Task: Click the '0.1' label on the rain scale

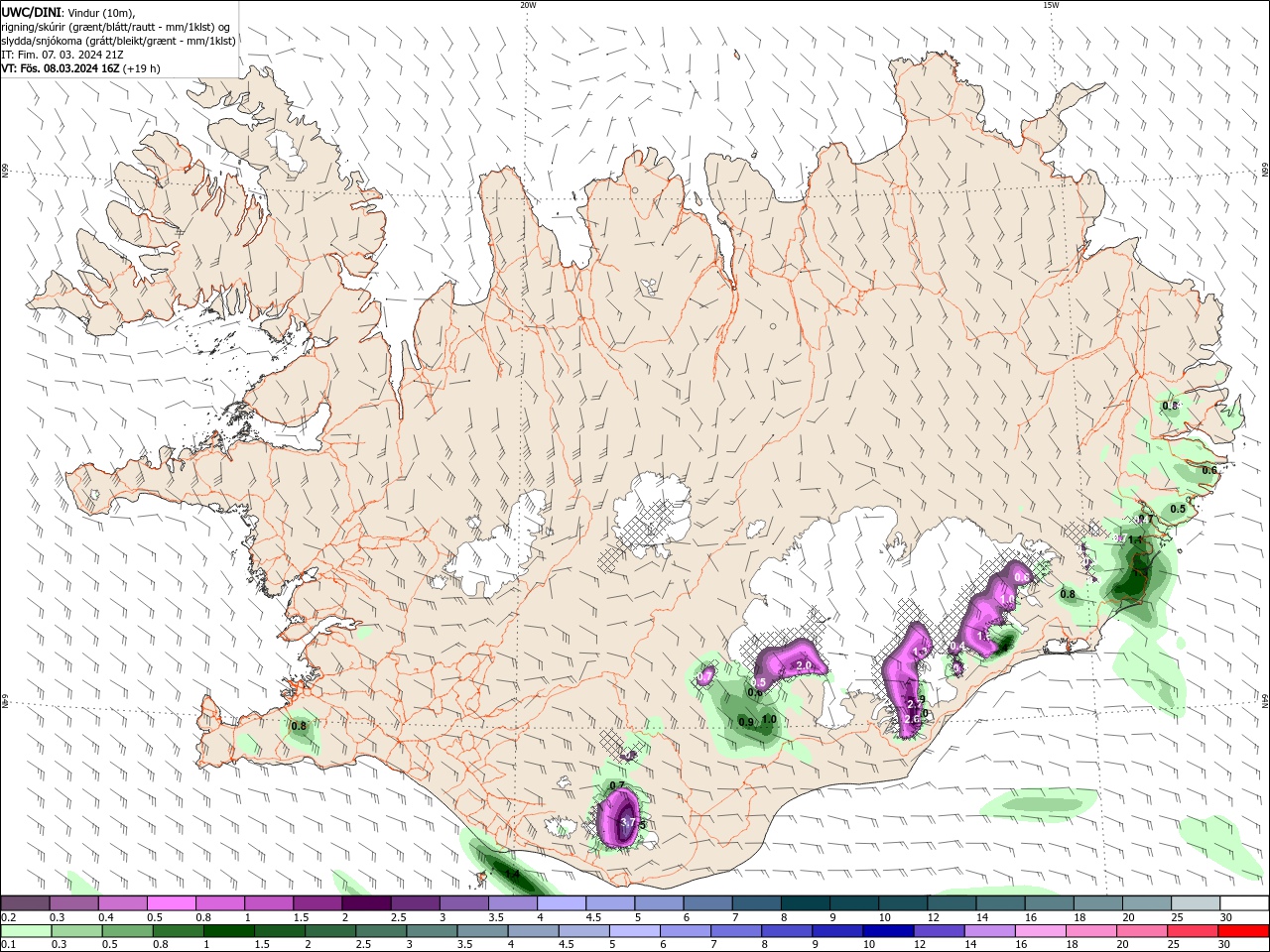Action: point(9,945)
